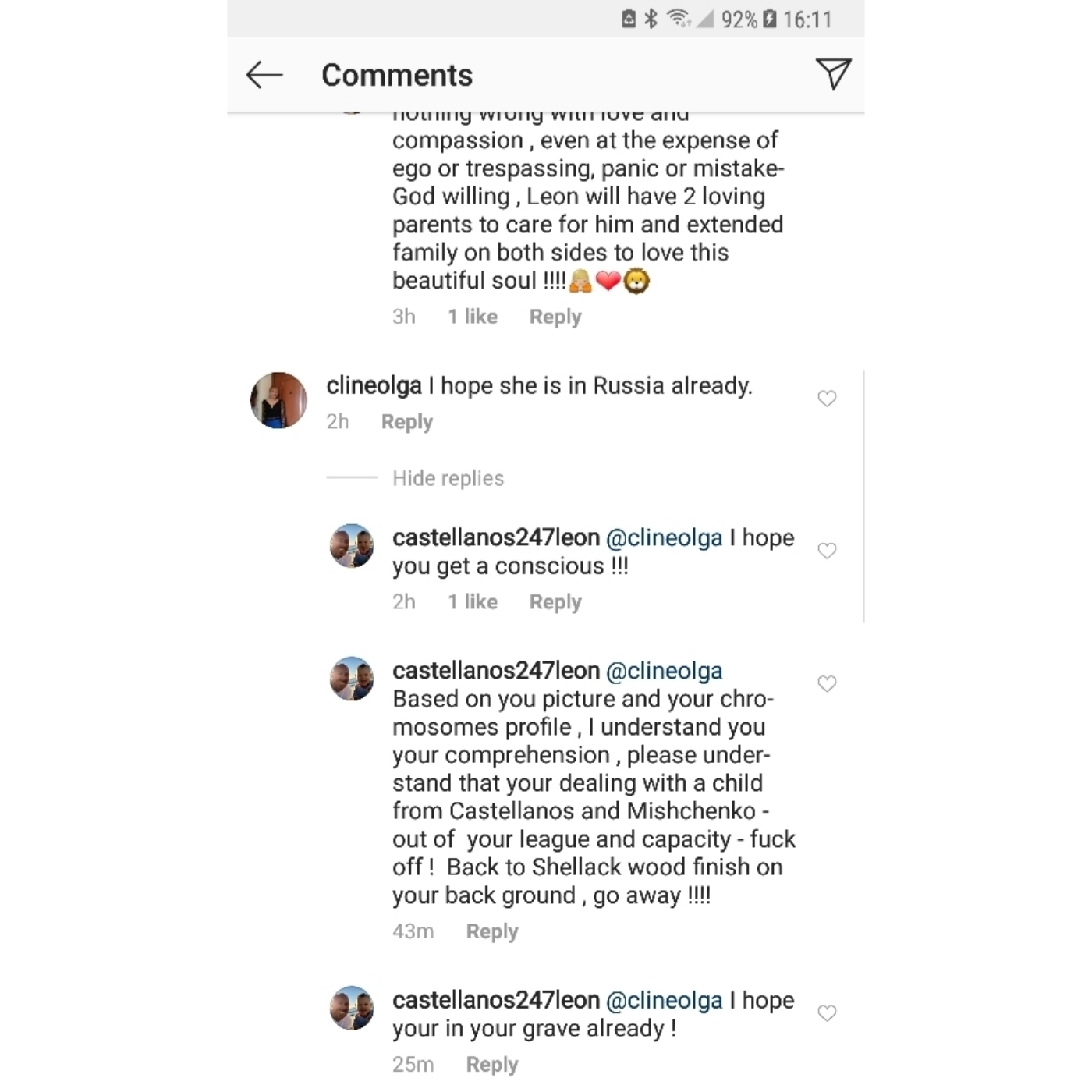Like the 'in your grave' reply heart
1092x1092 pixels.
tap(827, 1013)
